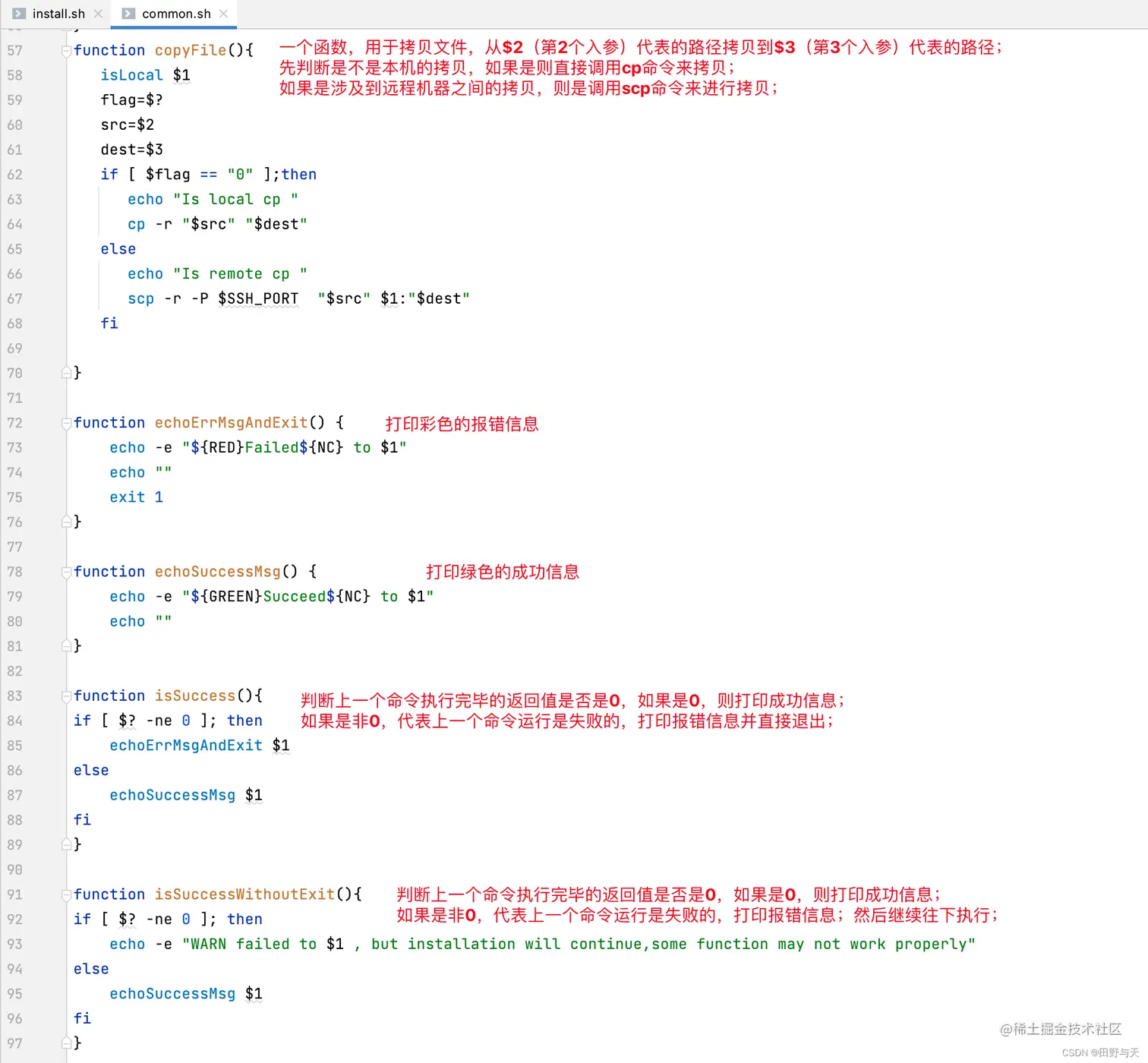This screenshot has width=1148, height=1063.
Task: Click the flag=$? assignment
Action: pos(131,99)
